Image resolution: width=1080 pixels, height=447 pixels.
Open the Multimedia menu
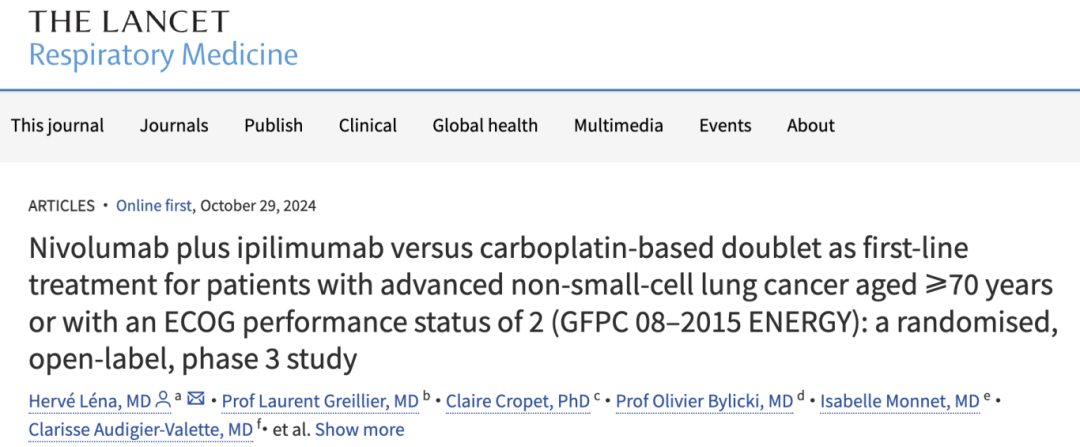point(619,125)
